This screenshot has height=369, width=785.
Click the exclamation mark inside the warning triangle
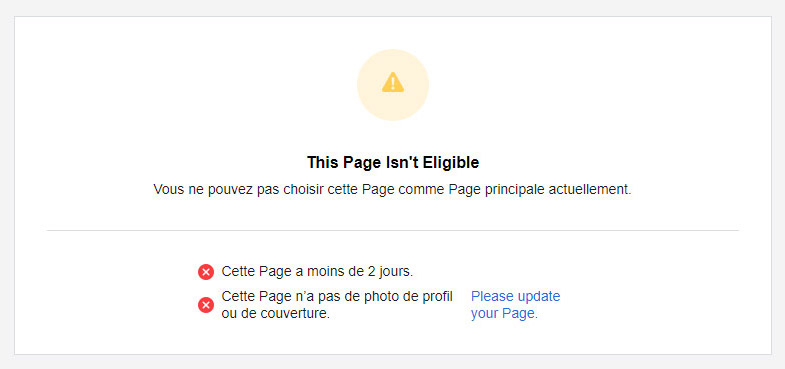point(392,84)
